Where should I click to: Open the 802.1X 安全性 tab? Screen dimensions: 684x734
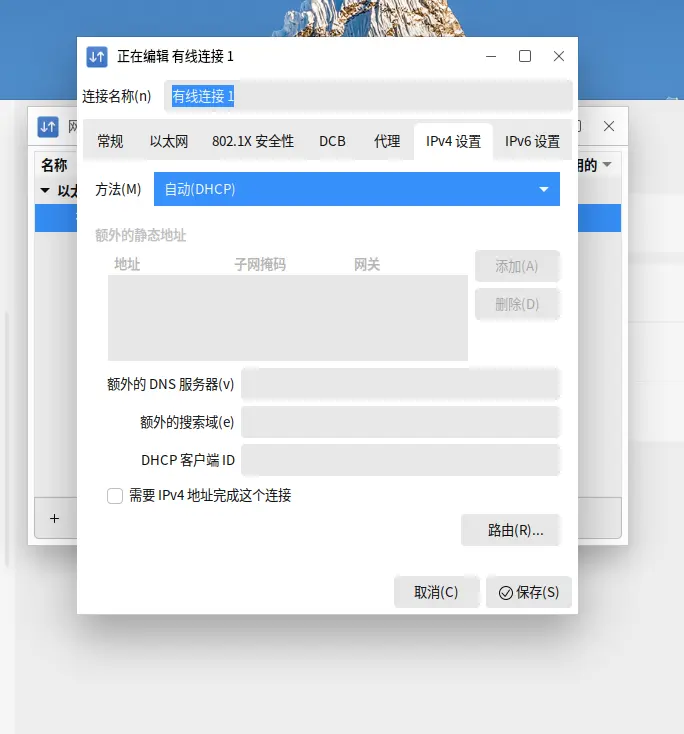tap(253, 141)
